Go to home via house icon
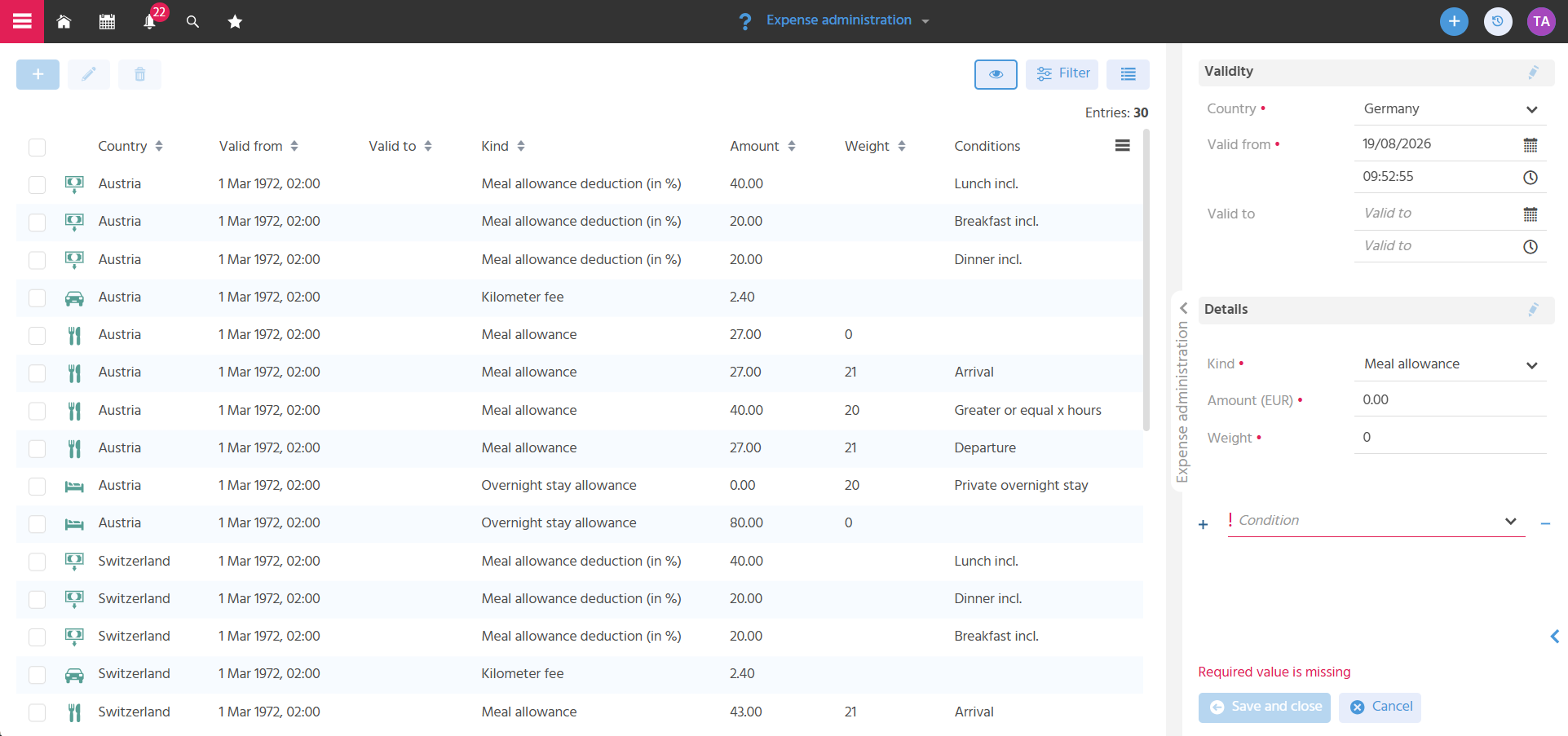This screenshot has width=1568, height=736. pos(64,22)
